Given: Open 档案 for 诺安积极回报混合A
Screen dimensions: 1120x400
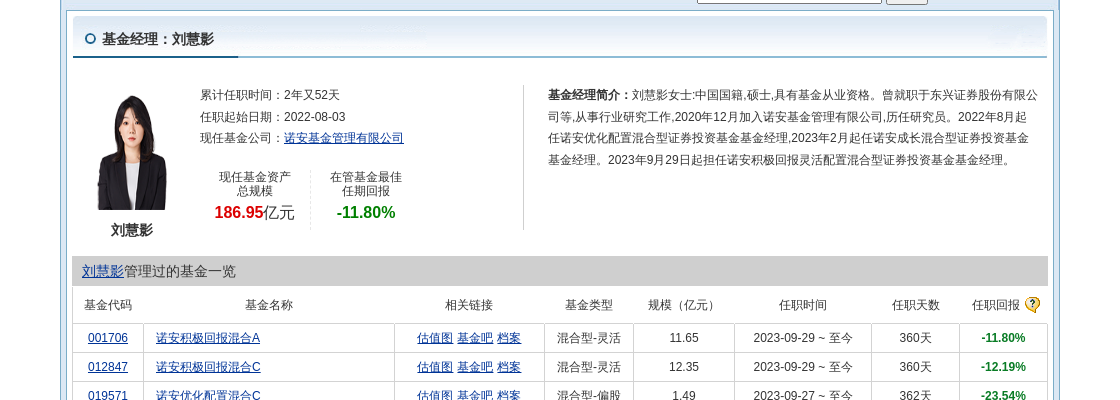Looking at the screenshot, I should tap(508, 338).
